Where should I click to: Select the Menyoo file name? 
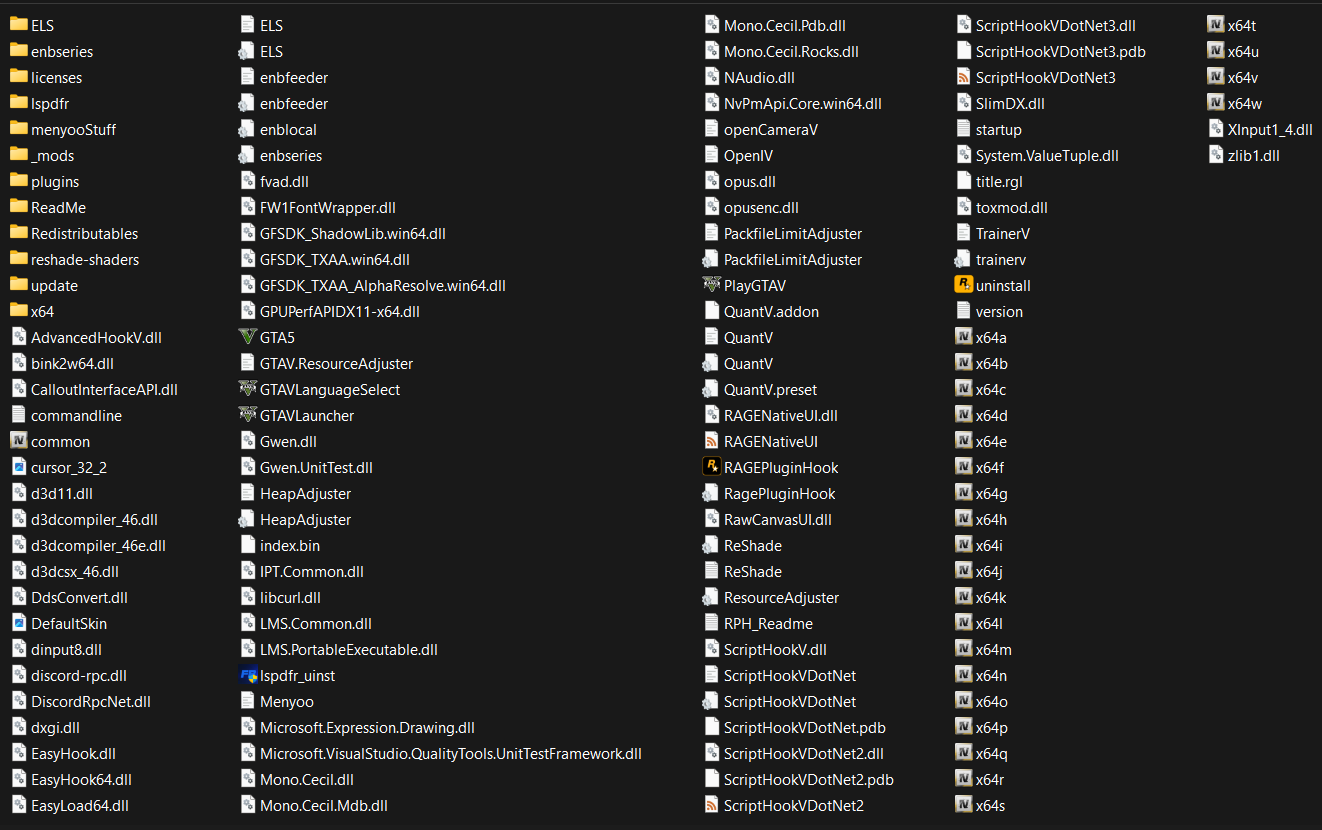[287, 701]
